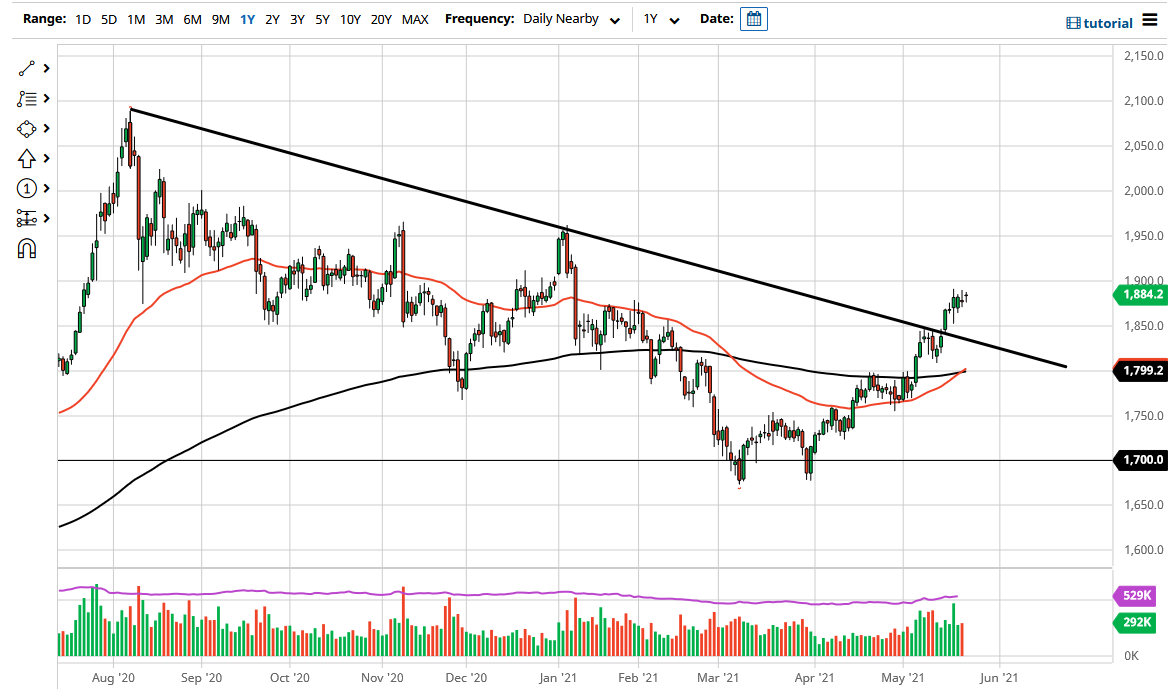Set range to 5D
This screenshot has width=1174, height=695.
click(x=109, y=19)
